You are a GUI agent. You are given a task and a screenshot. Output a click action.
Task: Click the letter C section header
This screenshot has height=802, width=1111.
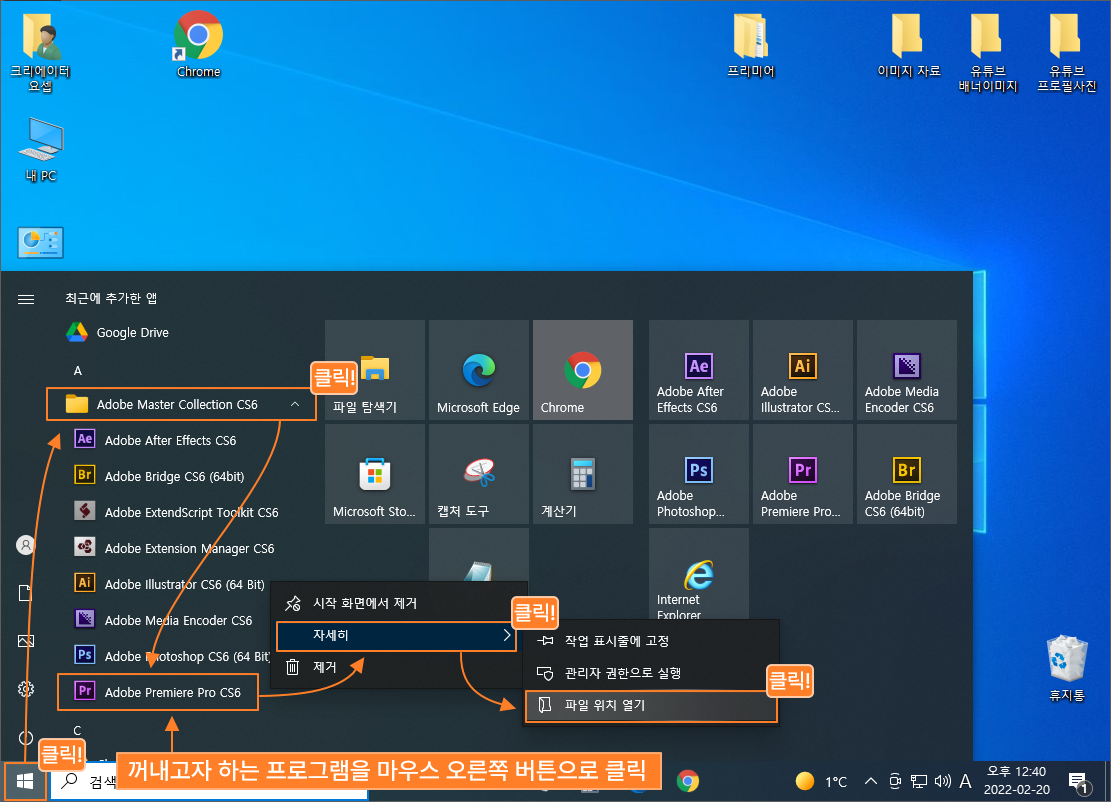pos(77,730)
